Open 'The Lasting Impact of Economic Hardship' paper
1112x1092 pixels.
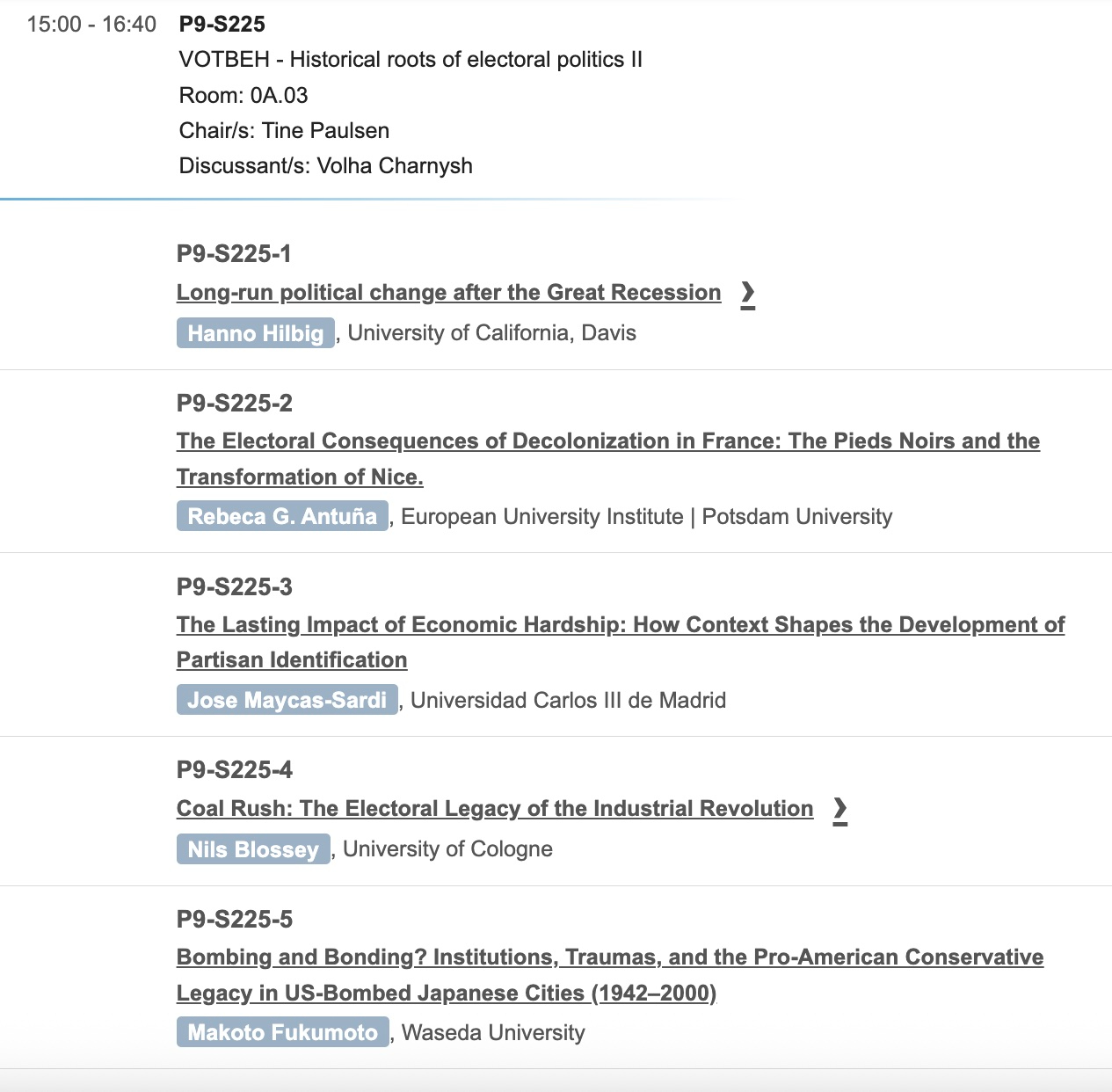[x=620, y=625]
